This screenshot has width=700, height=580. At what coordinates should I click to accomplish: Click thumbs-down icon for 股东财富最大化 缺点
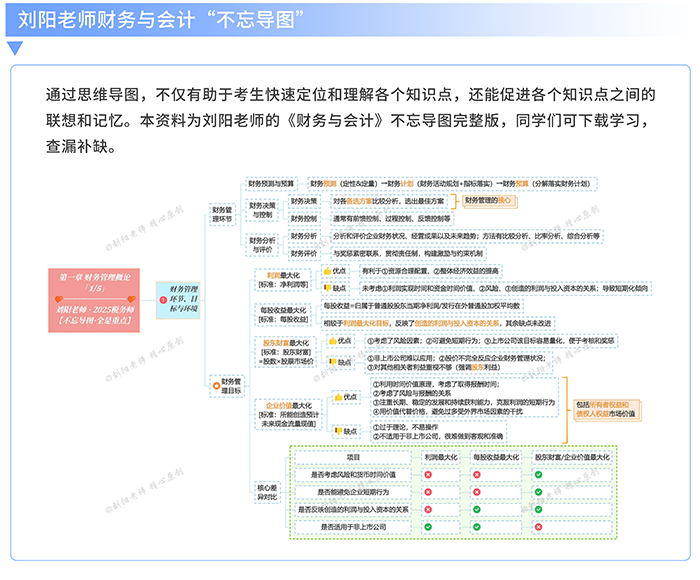point(333,362)
